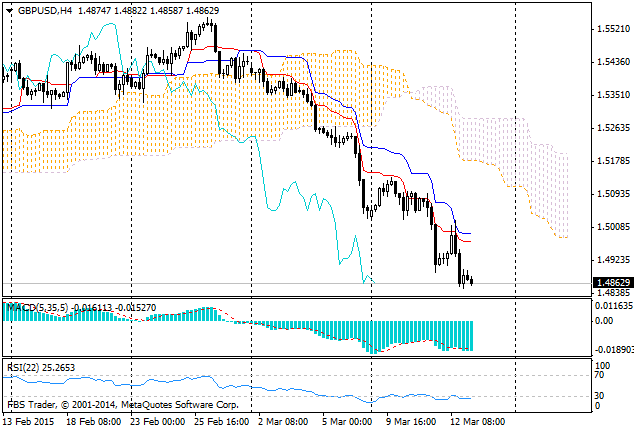Click the MACD scale value -0.018903
The height and width of the screenshot is (430, 634).
[x=613, y=350]
